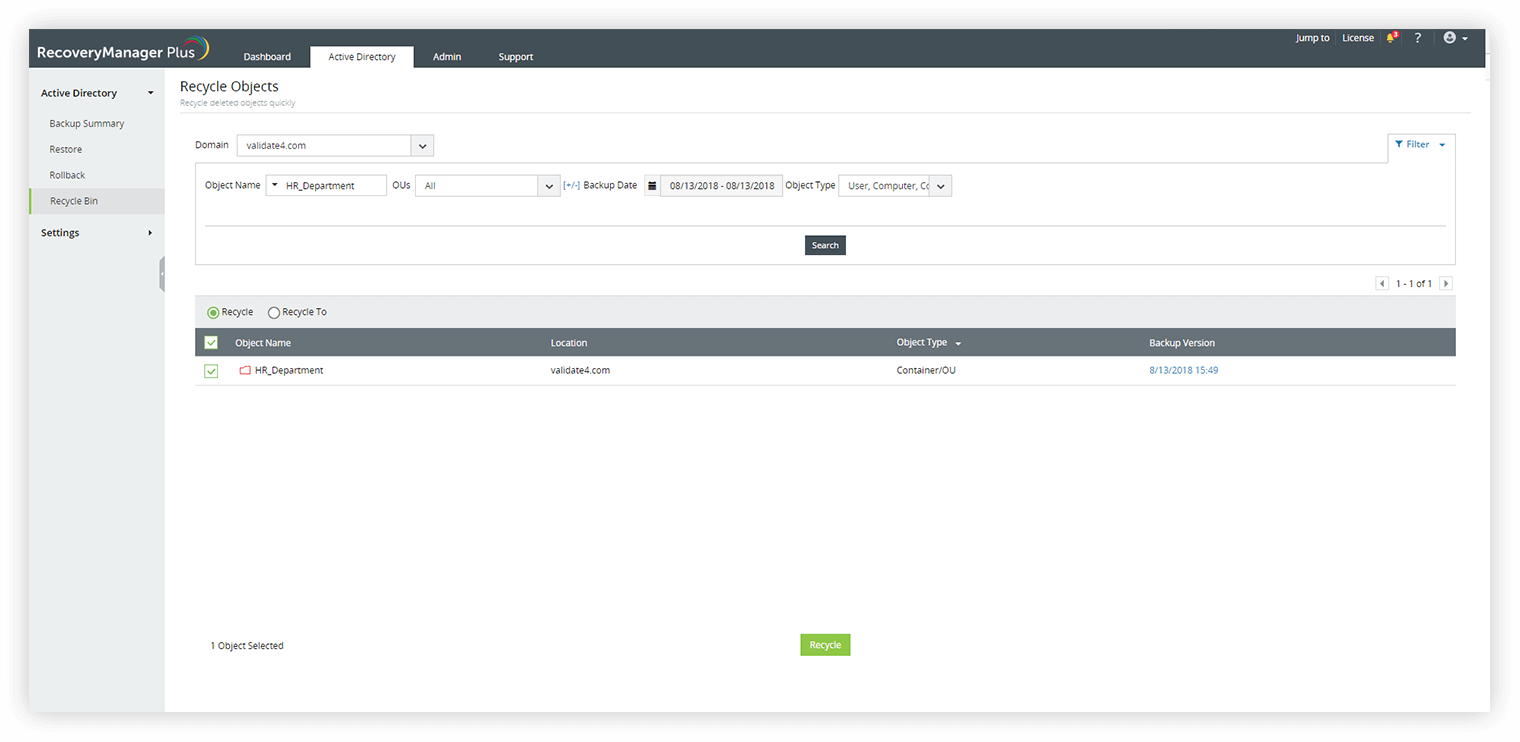The image size is (1520, 742).
Task: Expand the Filter dropdown arrow
Action: pos(1442,146)
